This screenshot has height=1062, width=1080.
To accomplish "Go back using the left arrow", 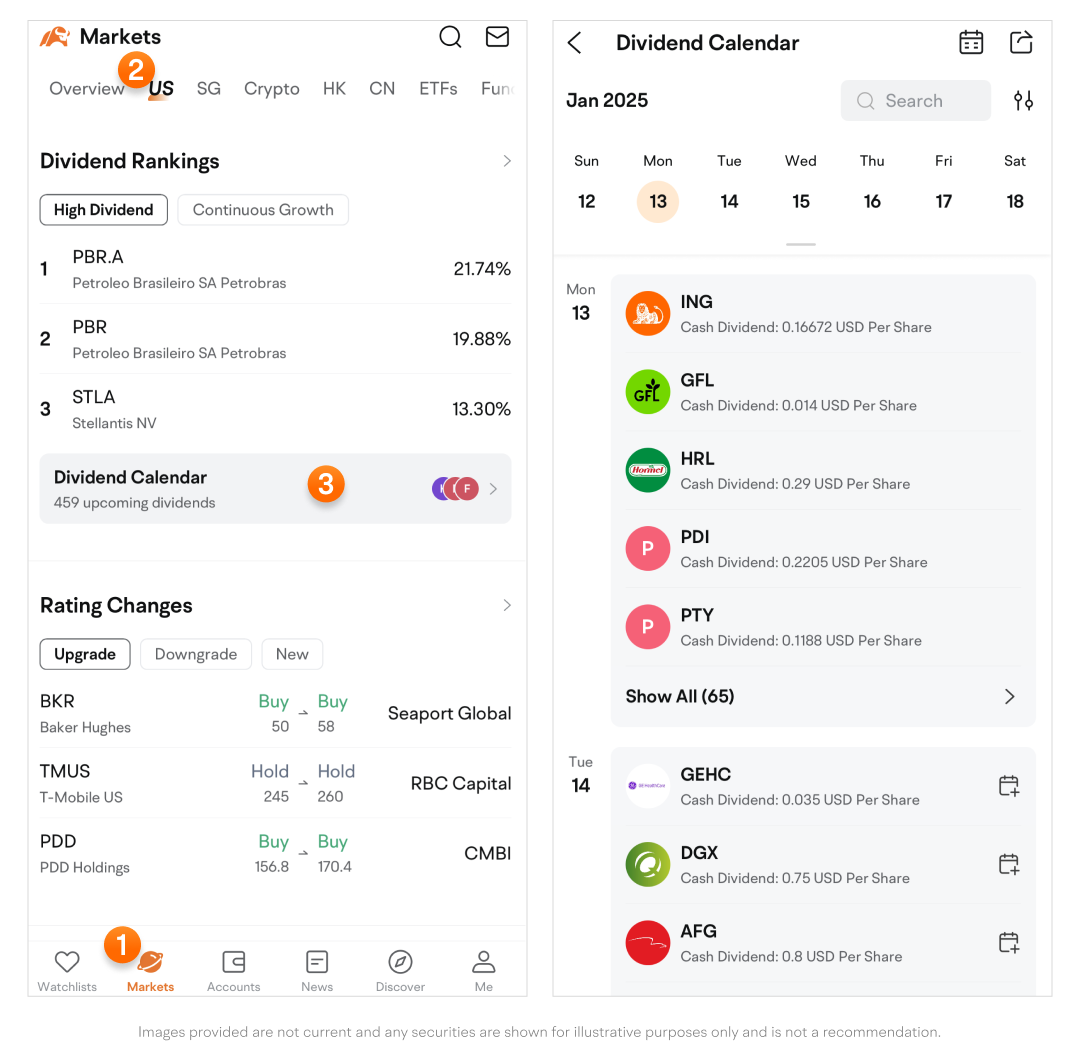I will (x=574, y=43).
